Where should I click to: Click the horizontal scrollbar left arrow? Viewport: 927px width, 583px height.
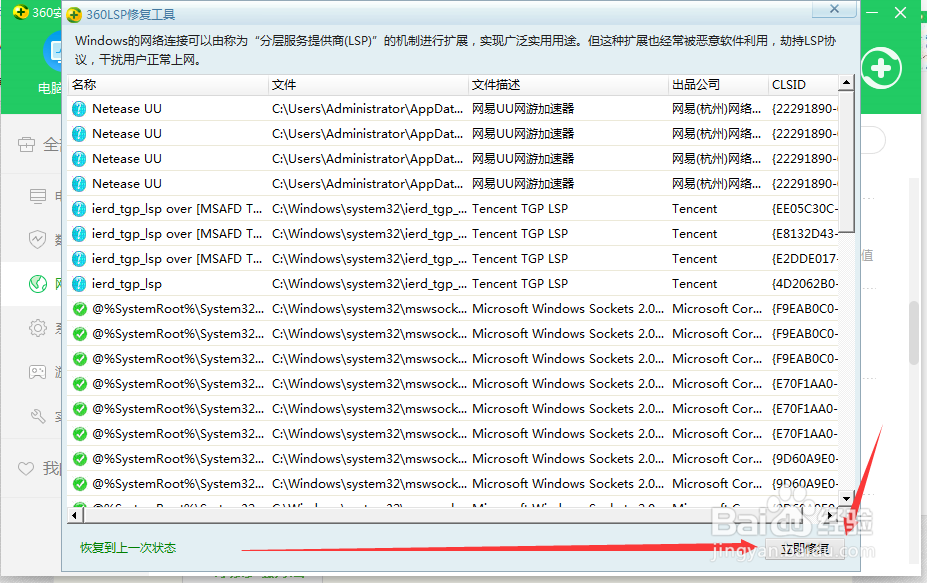(75, 516)
